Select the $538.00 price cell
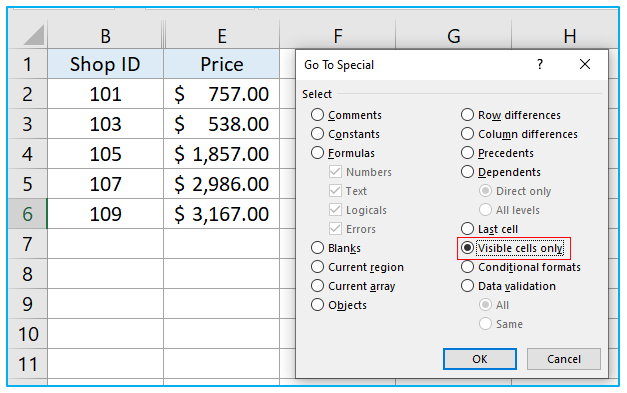The image size is (627, 393). point(222,124)
